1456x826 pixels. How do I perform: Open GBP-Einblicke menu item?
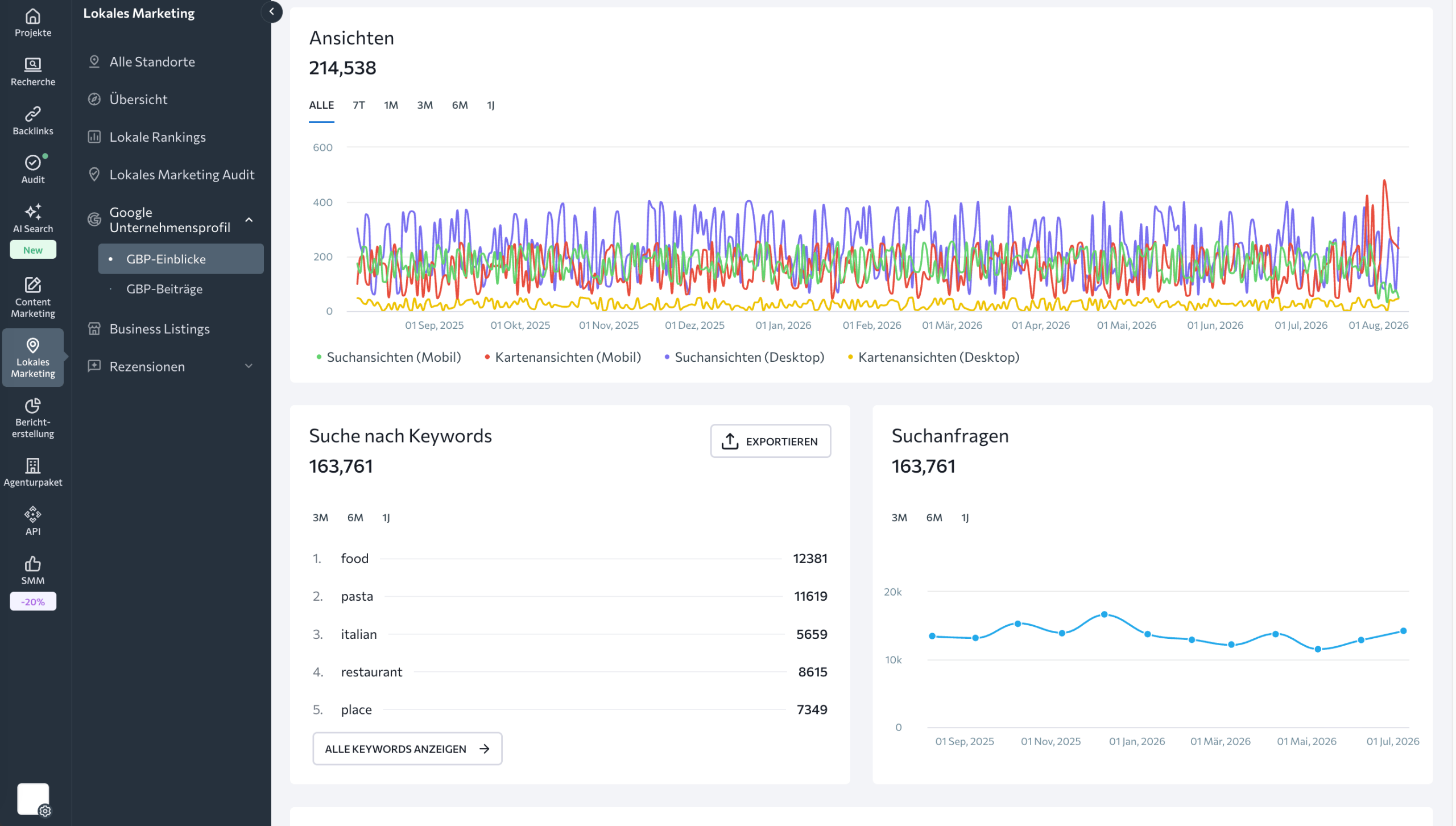tap(181, 259)
